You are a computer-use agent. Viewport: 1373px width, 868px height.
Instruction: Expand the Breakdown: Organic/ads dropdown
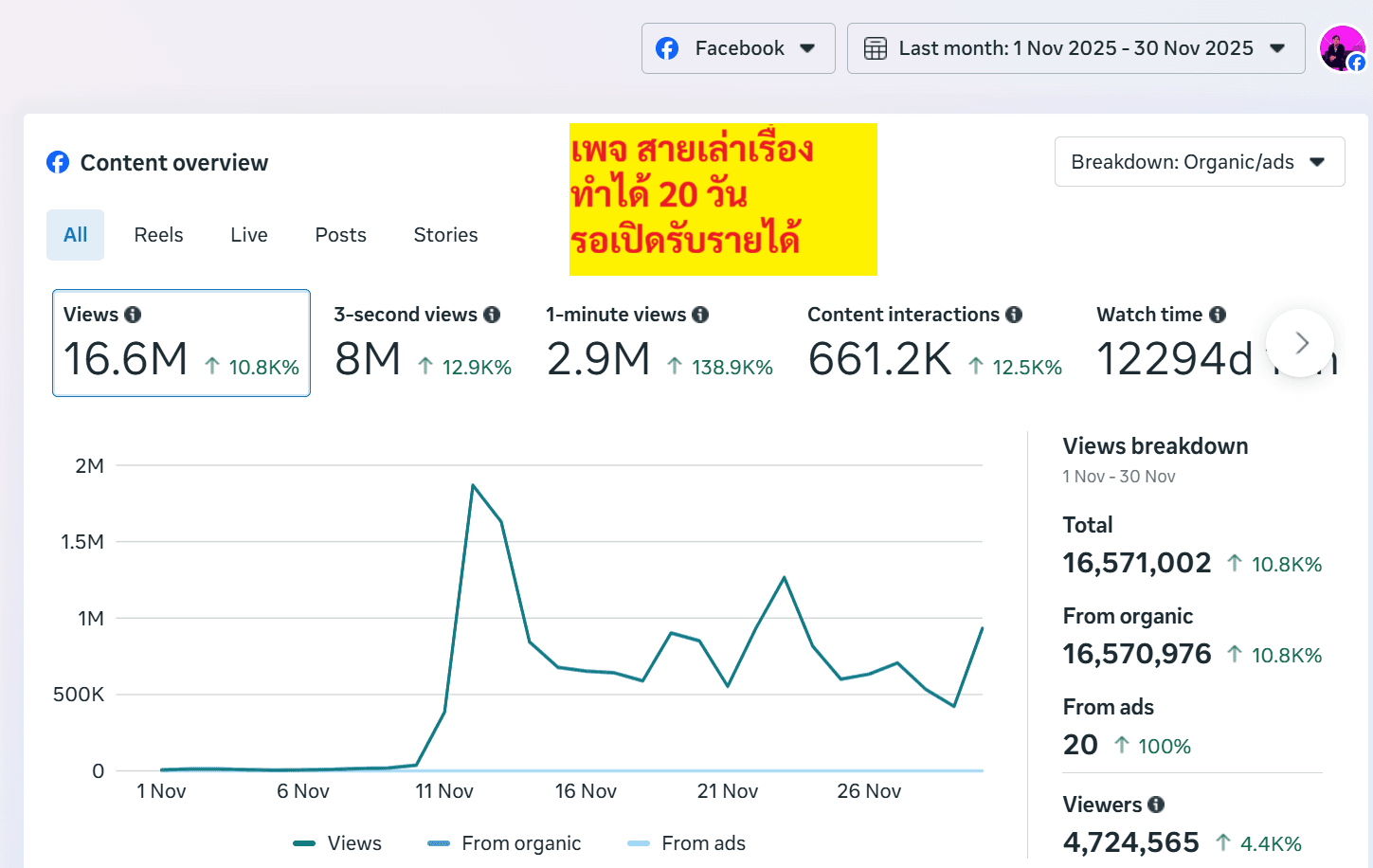pyautogui.click(x=1199, y=162)
